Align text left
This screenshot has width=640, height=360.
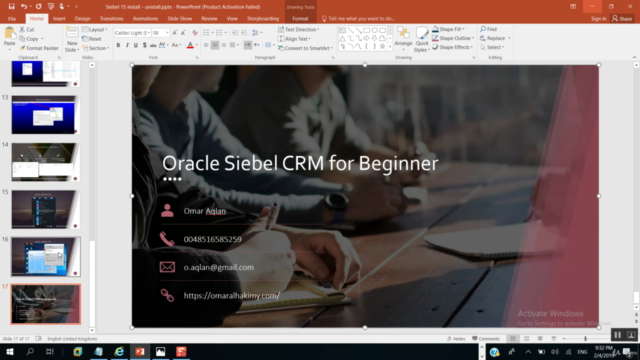[206, 45]
